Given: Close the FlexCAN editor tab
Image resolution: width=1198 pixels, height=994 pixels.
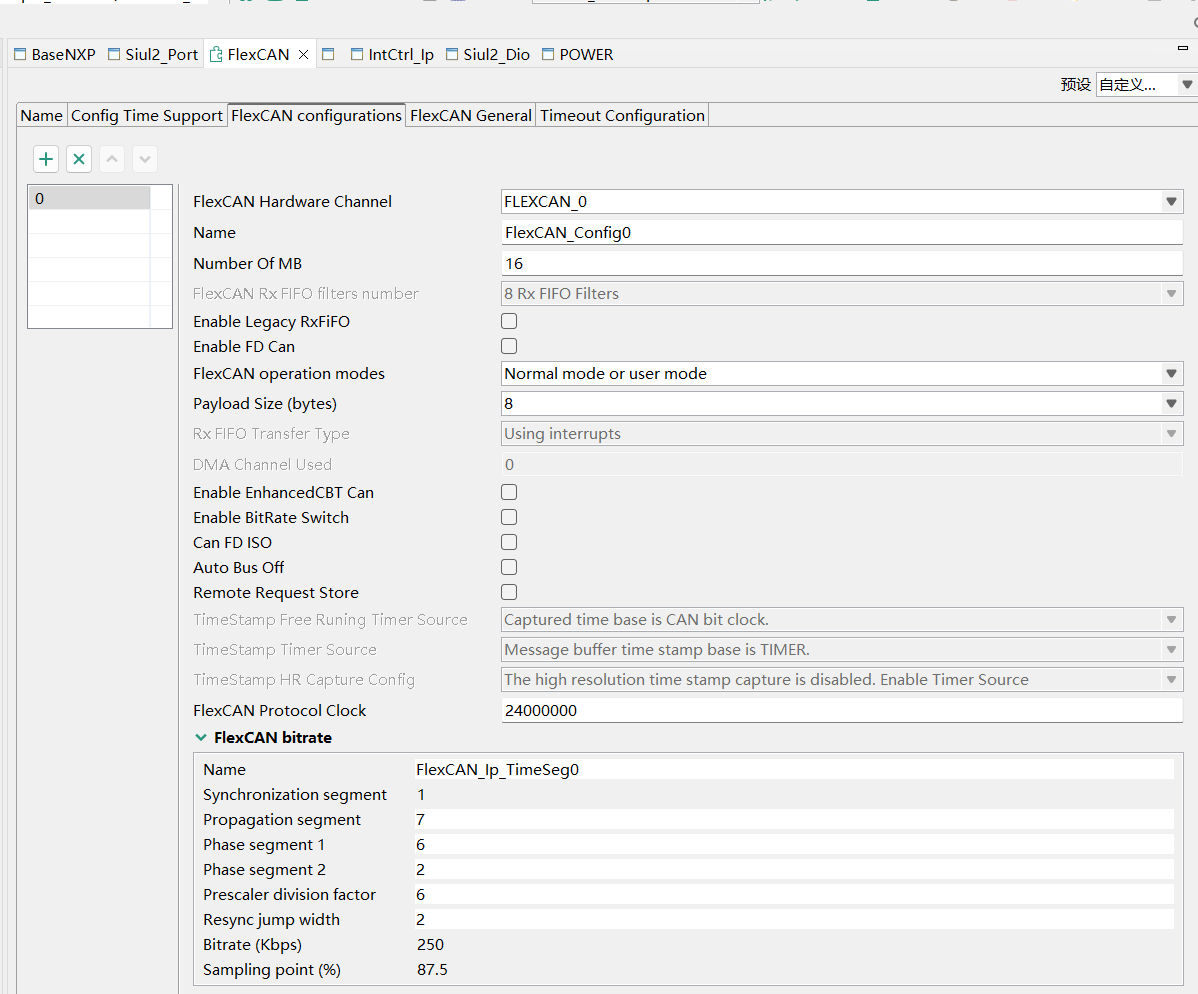Looking at the screenshot, I should tap(303, 54).
